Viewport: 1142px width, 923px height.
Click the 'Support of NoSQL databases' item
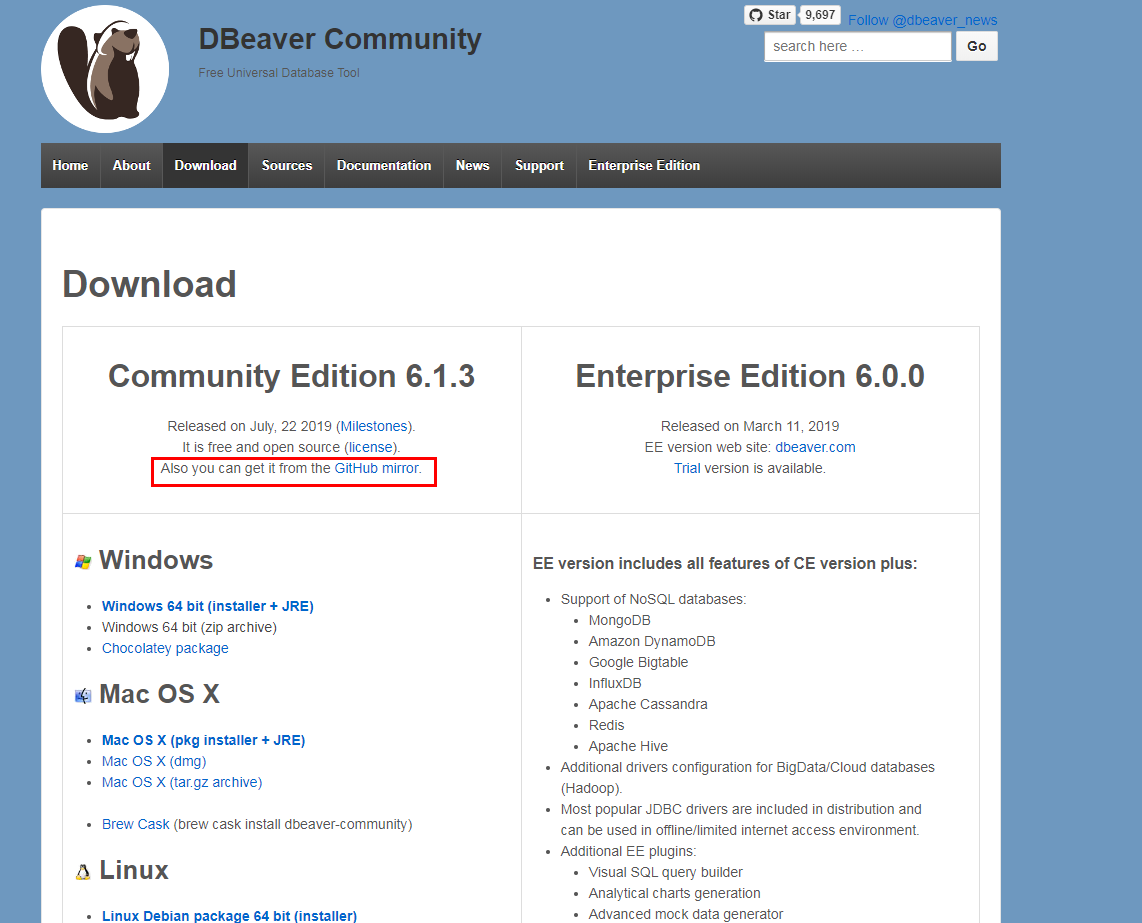(653, 600)
